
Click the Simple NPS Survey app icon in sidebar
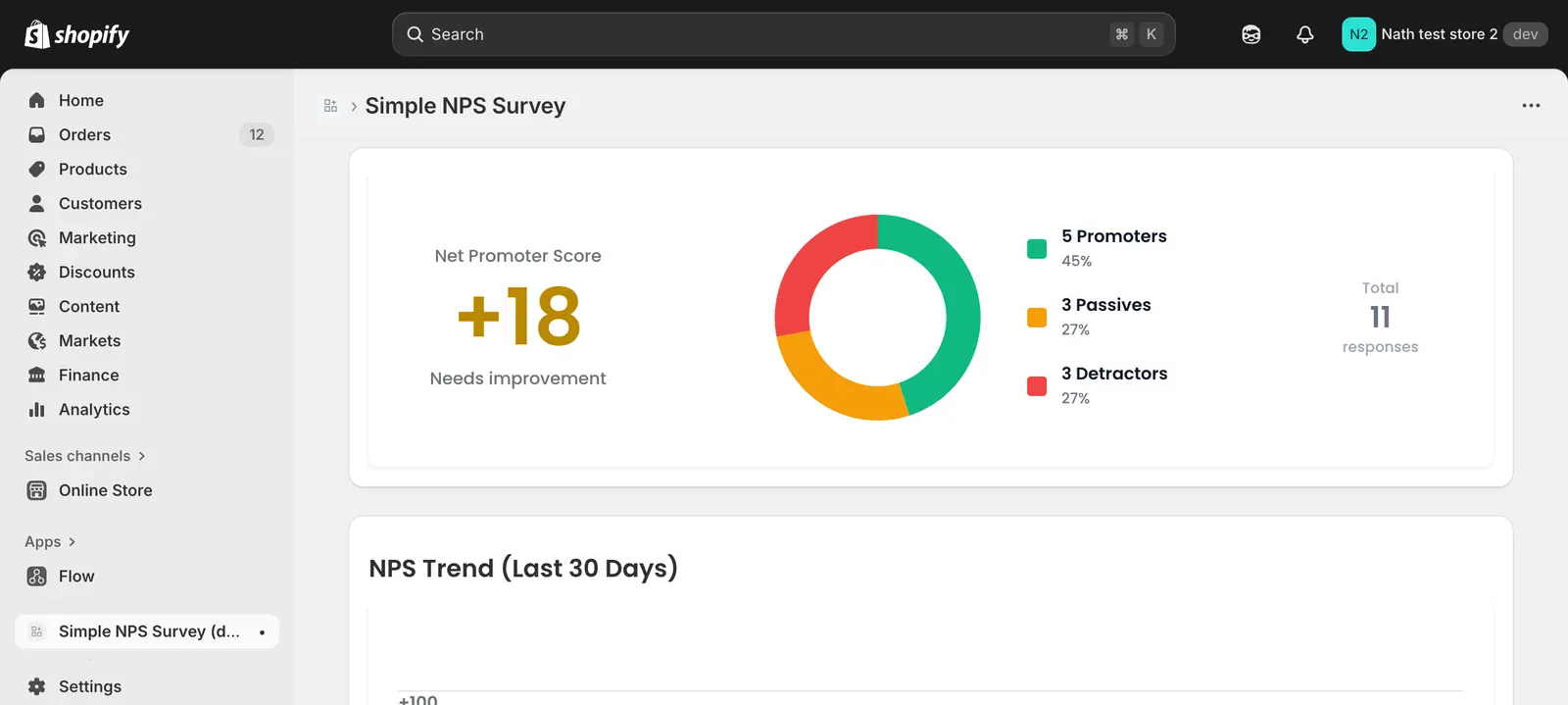coord(37,631)
